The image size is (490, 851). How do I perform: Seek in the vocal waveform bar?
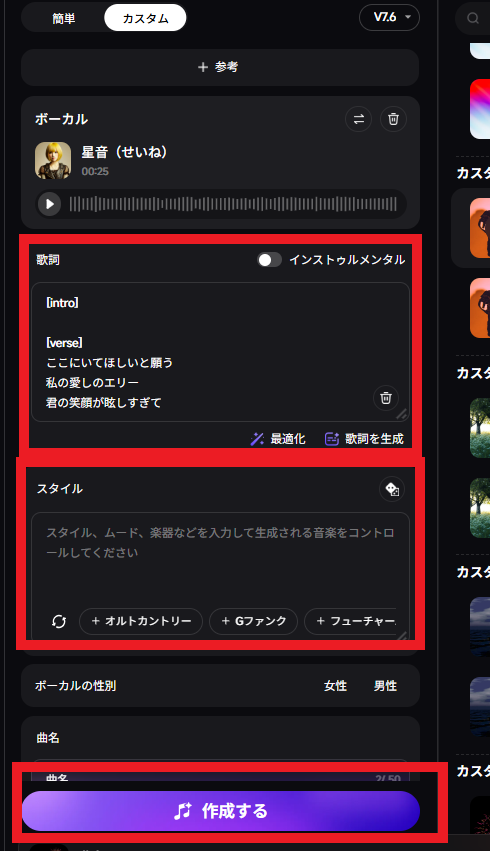point(233,204)
